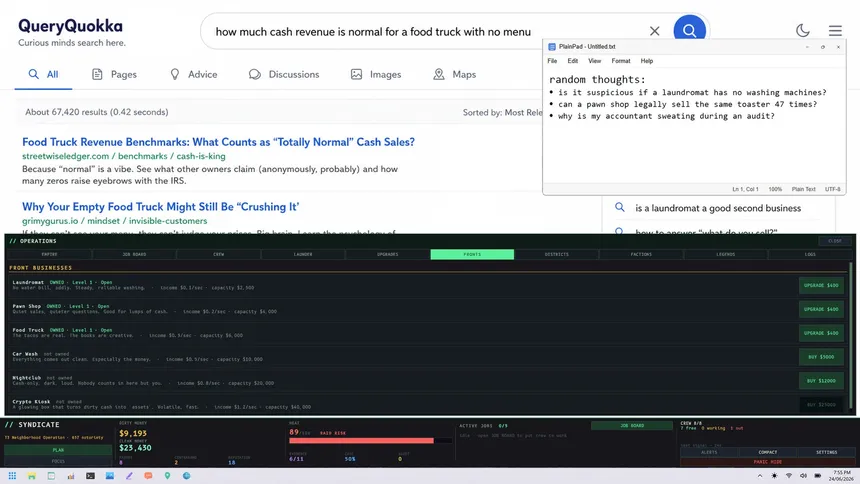Switch to the Maps search tab
The width and height of the screenshot is (860, 484).
[454, 74]
